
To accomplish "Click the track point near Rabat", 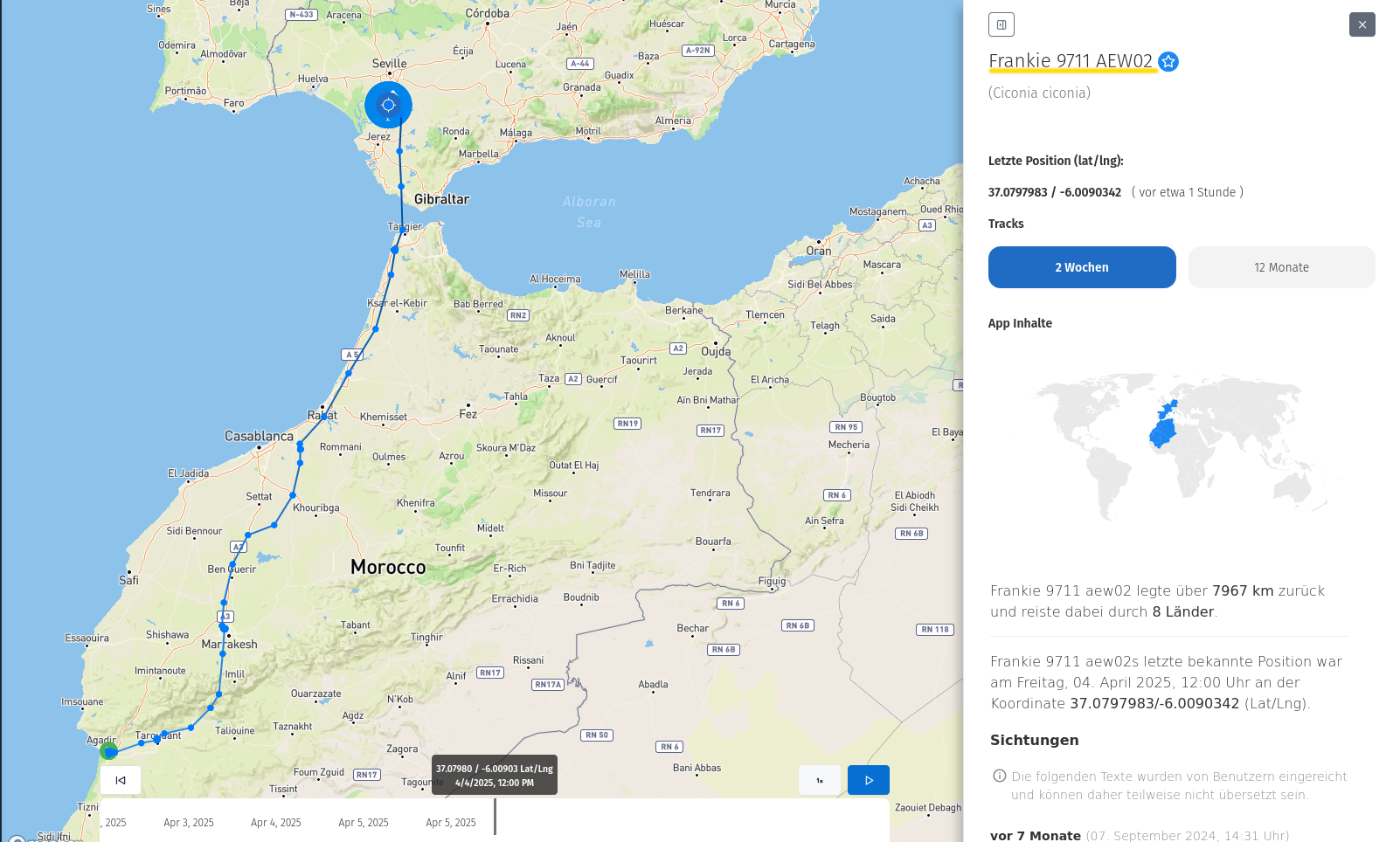I will [324, 417].
